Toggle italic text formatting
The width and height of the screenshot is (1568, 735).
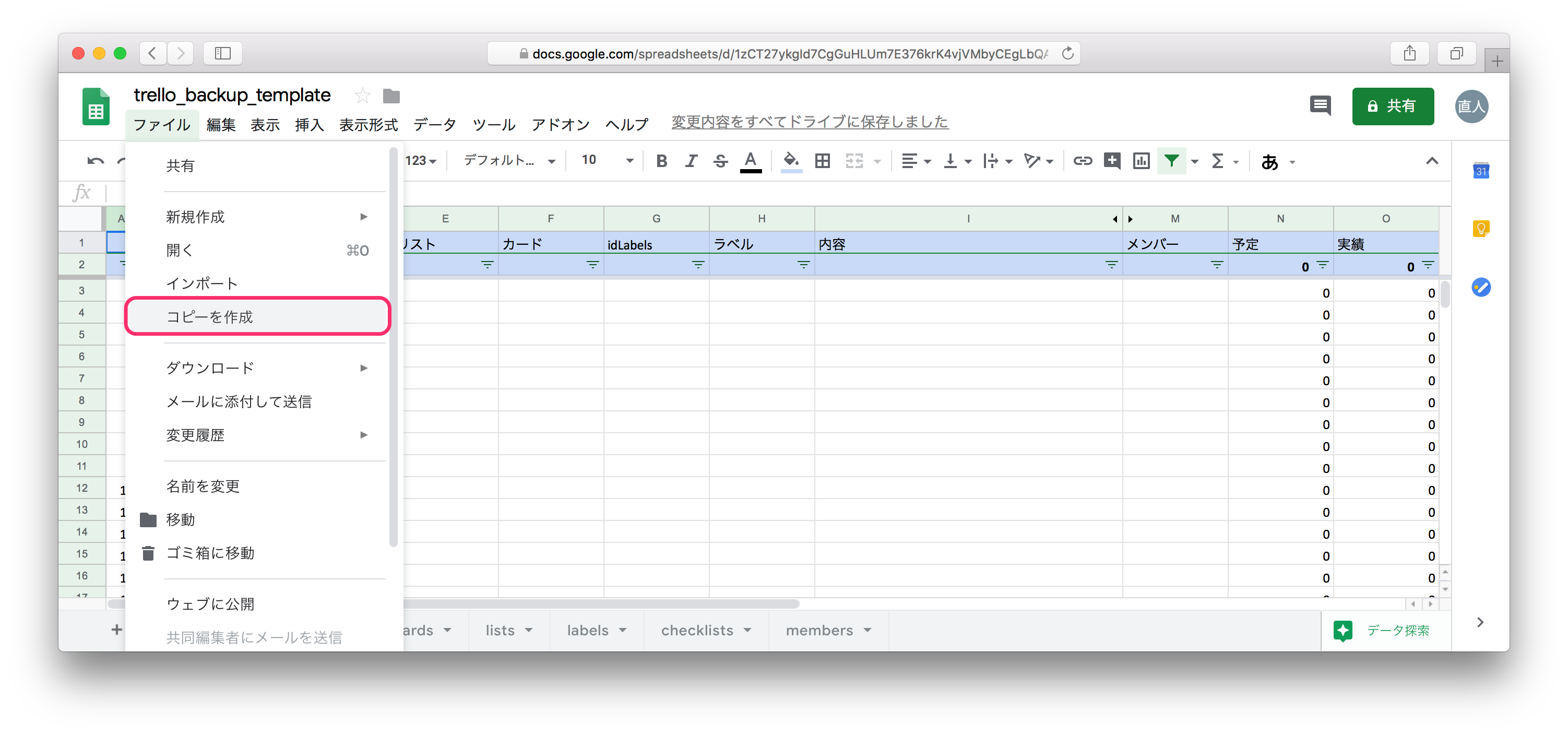point(691,161)
